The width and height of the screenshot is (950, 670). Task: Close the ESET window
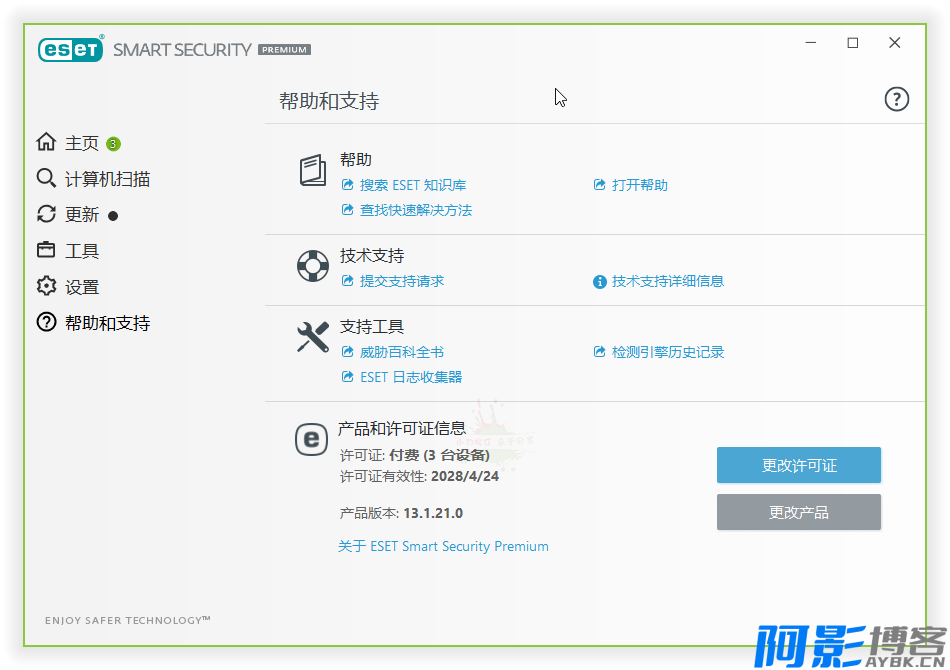click(x=894, y=42)
